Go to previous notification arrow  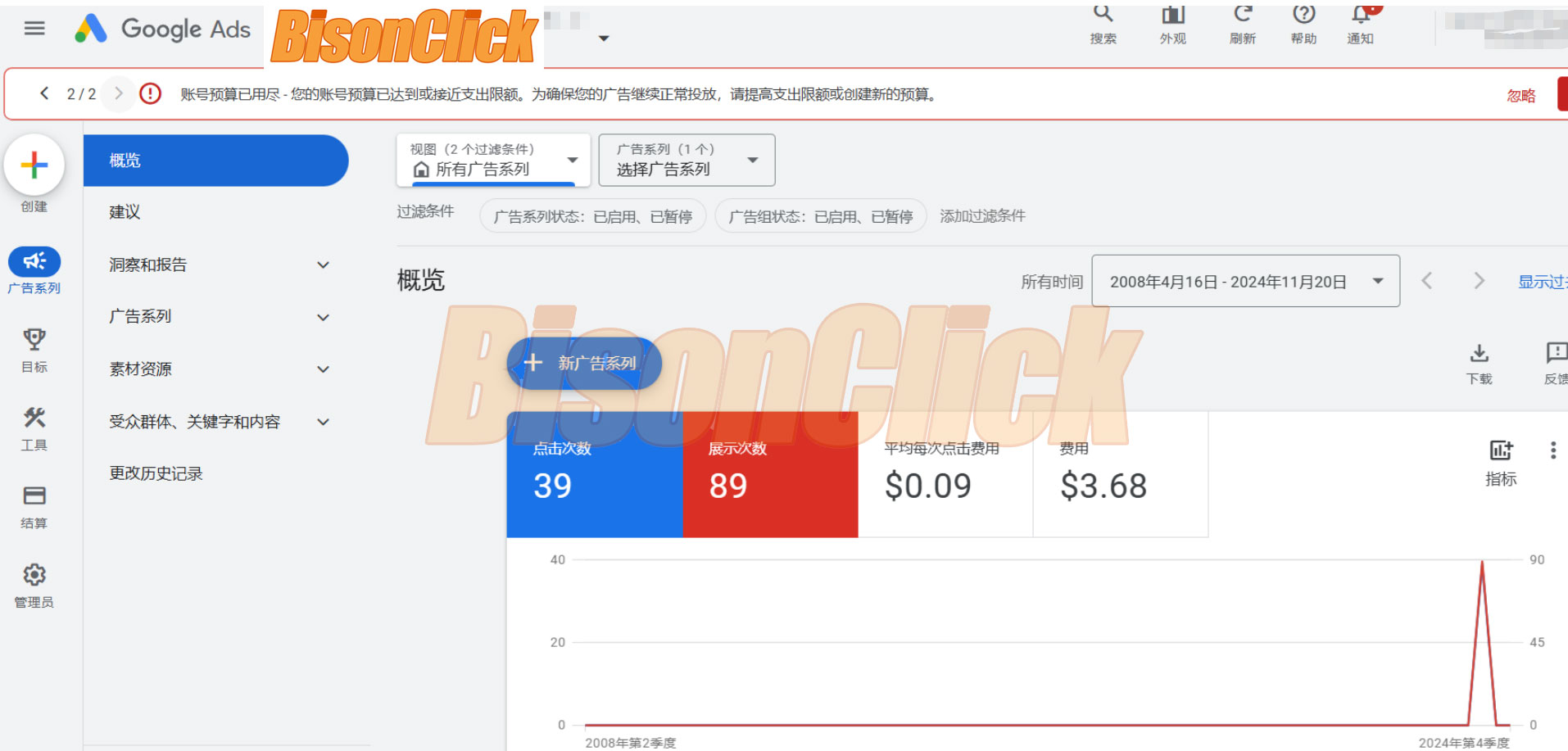pos(44,93)
